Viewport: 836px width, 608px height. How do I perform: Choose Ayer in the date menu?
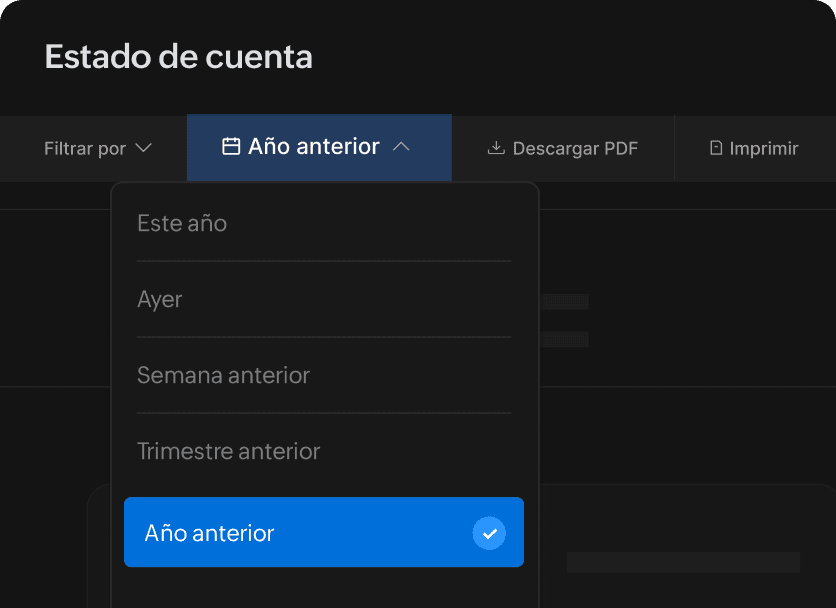324,299
